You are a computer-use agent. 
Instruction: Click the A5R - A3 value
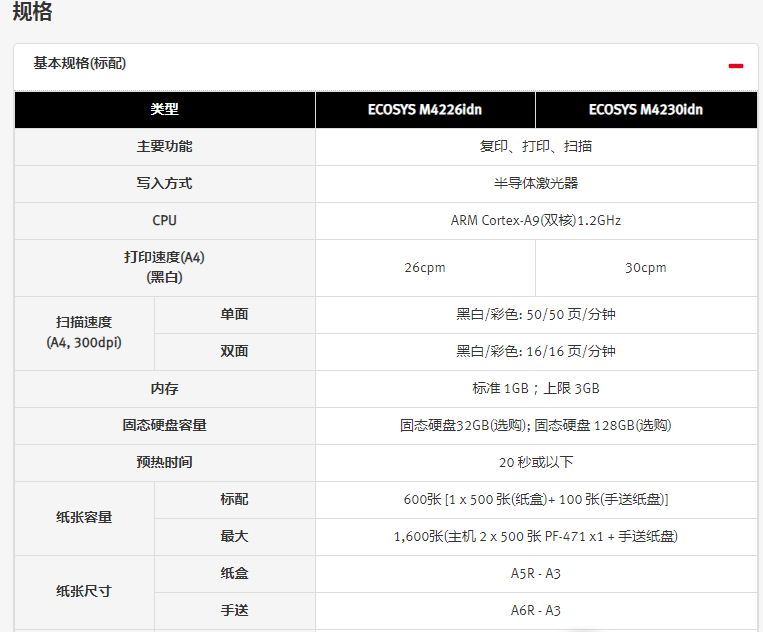tap(536, 574)
